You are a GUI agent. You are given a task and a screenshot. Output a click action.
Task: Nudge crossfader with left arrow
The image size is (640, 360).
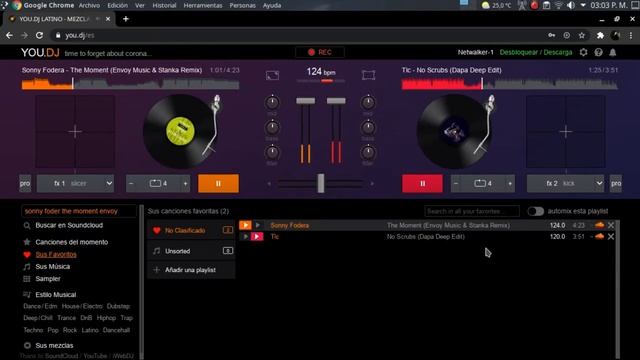pos(269,184)
